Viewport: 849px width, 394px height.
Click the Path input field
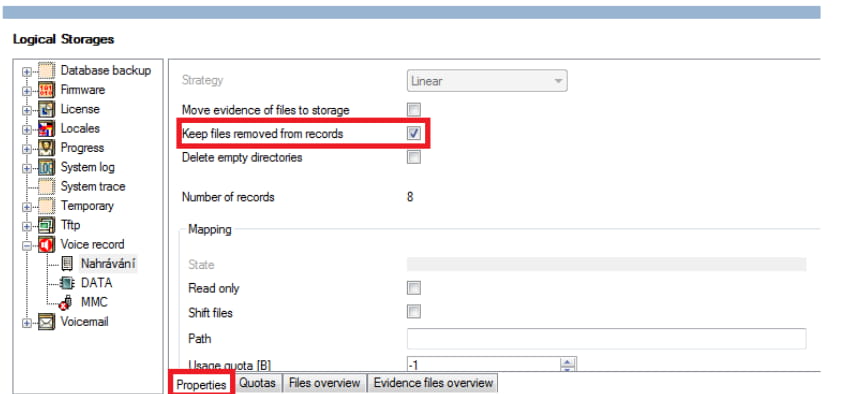[x=606, y=338]
